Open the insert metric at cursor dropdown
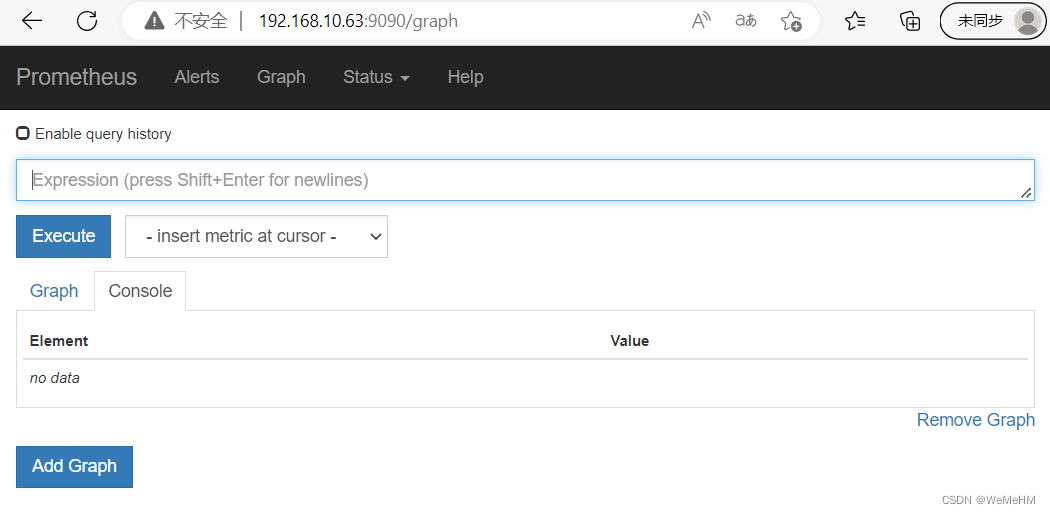Image resolution: width=1050 pixels, height=514 pixels. point(256,236)
